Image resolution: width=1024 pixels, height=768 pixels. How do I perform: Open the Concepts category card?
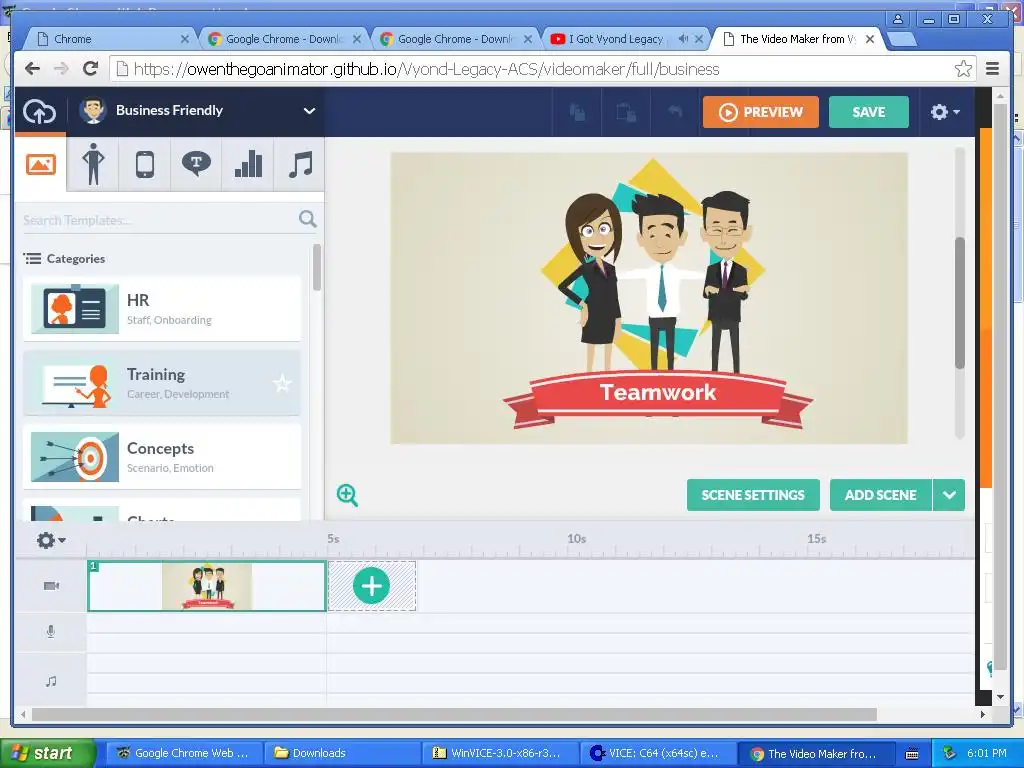pyautogui.click(x=162, y=456)
